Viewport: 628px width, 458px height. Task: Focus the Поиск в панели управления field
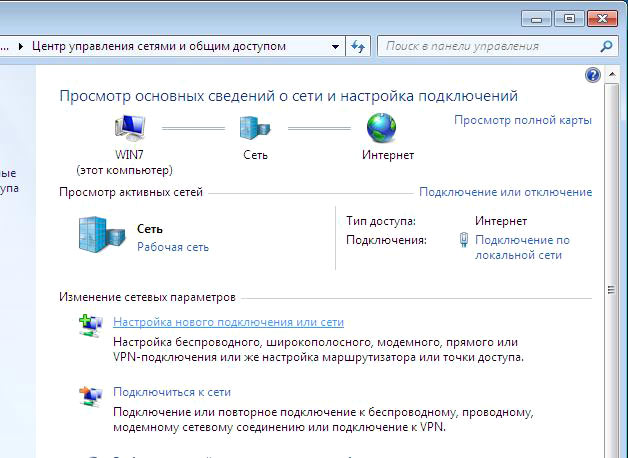[x=488, y=46]
